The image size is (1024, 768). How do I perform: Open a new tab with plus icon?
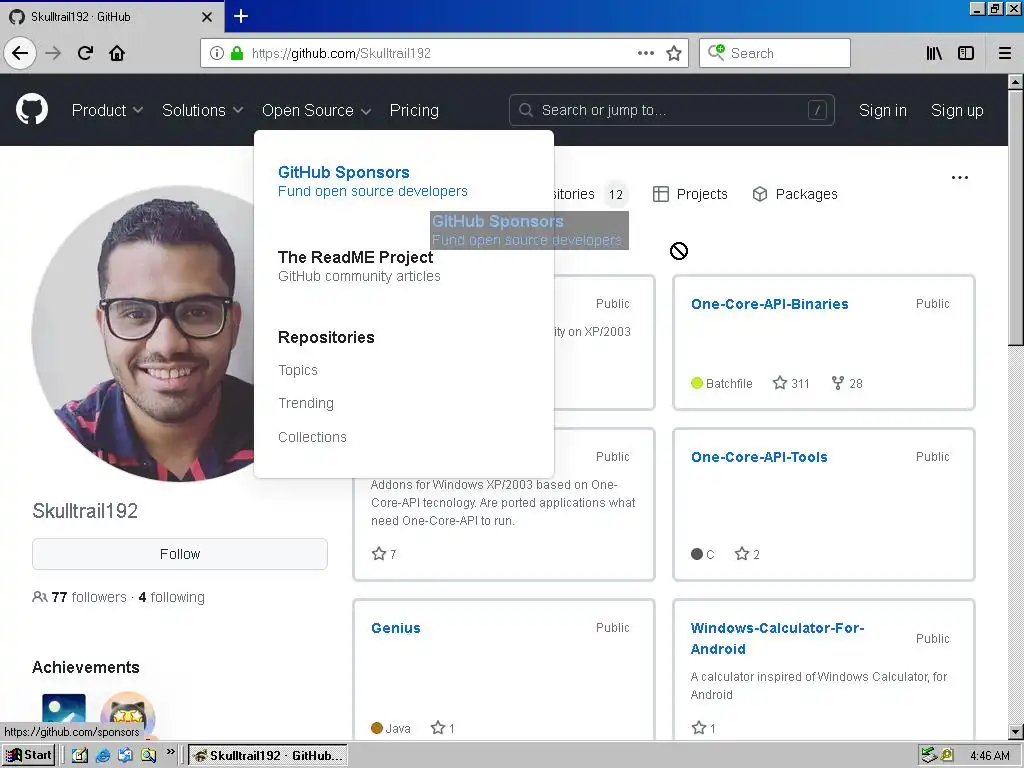241,16
